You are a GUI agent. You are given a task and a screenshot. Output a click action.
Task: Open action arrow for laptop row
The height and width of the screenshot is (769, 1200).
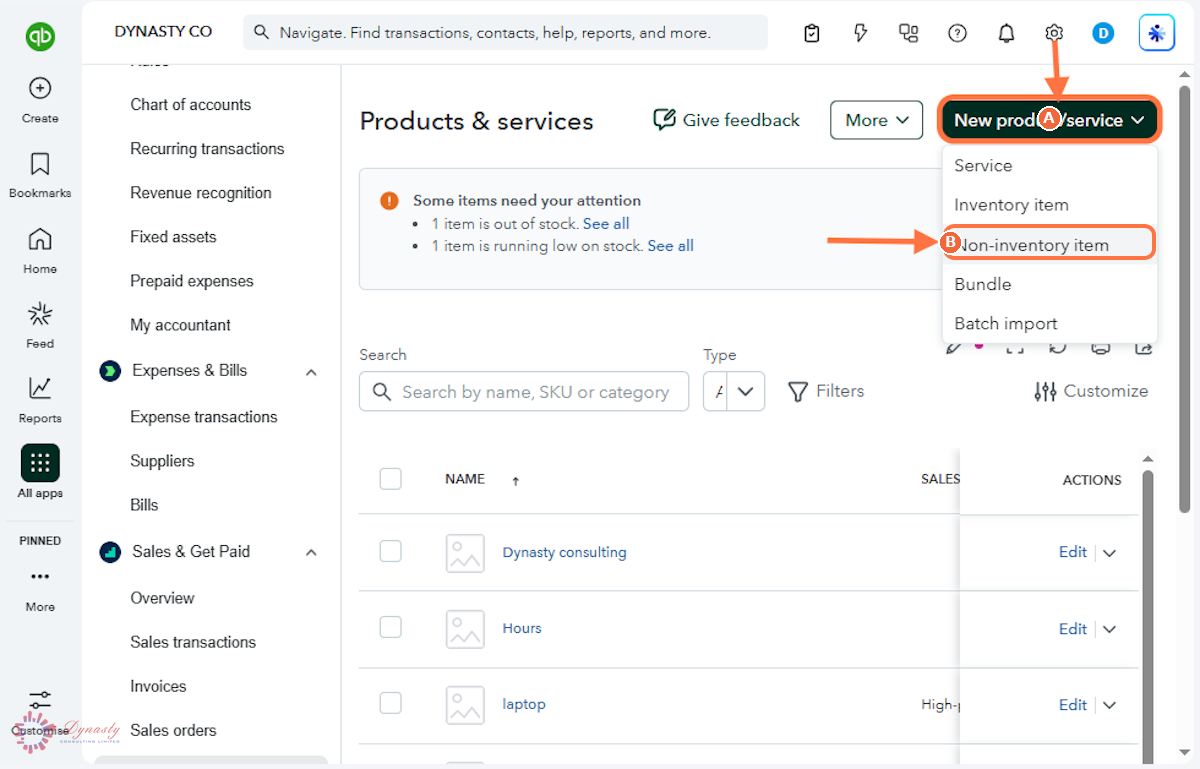pos(1109,705)
